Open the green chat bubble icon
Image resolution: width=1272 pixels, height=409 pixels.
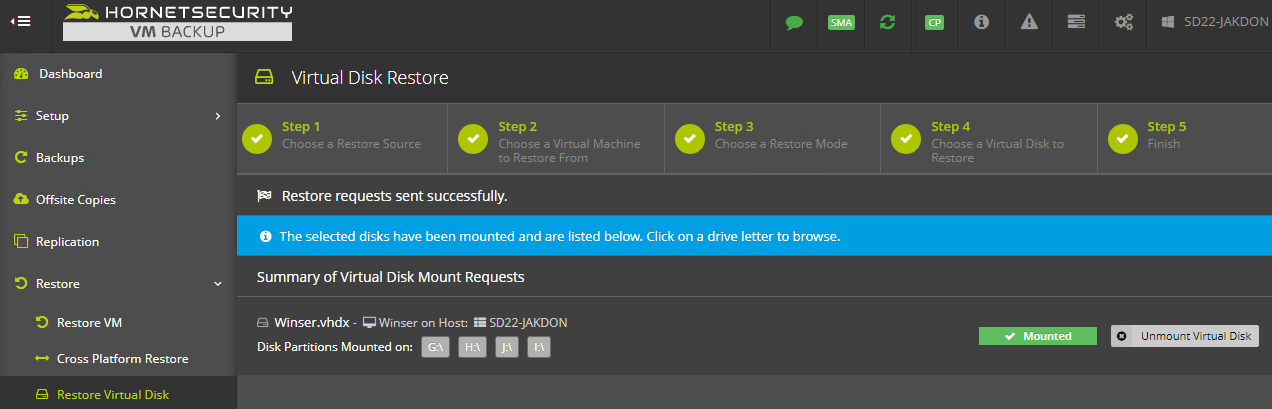click(x=794, y=22)
